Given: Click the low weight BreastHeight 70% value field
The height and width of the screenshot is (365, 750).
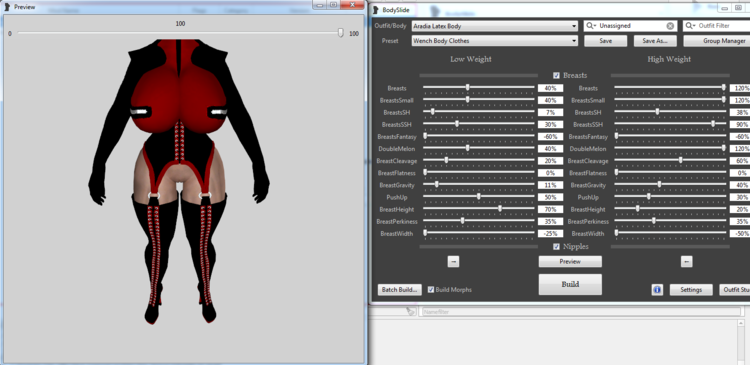Looking at the screenshot, I should [x=551, y=210].
